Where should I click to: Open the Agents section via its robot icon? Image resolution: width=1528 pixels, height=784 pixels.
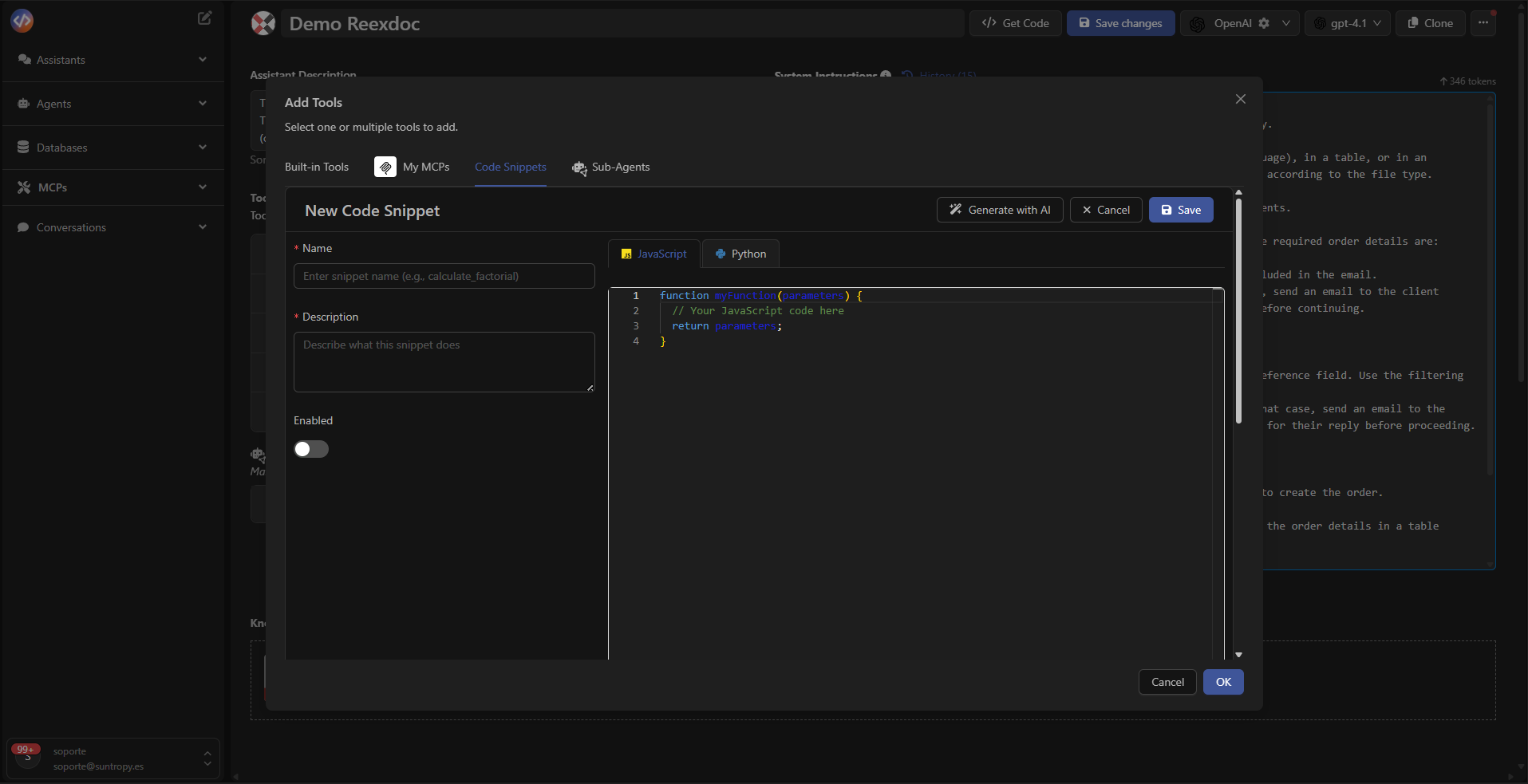pos(25,104)
